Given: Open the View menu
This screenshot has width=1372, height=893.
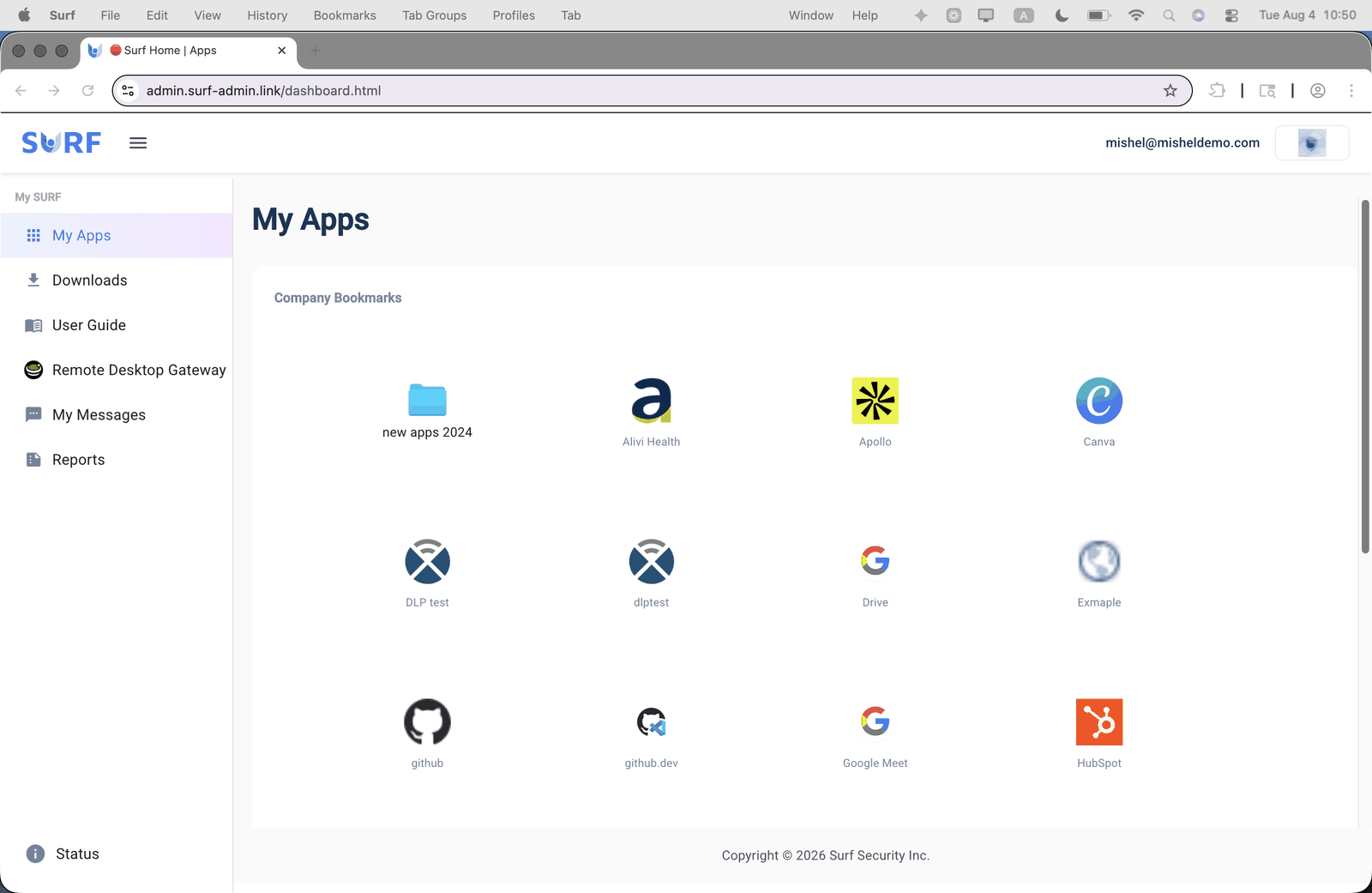Looking at the screenshot, I should [208, 15].
